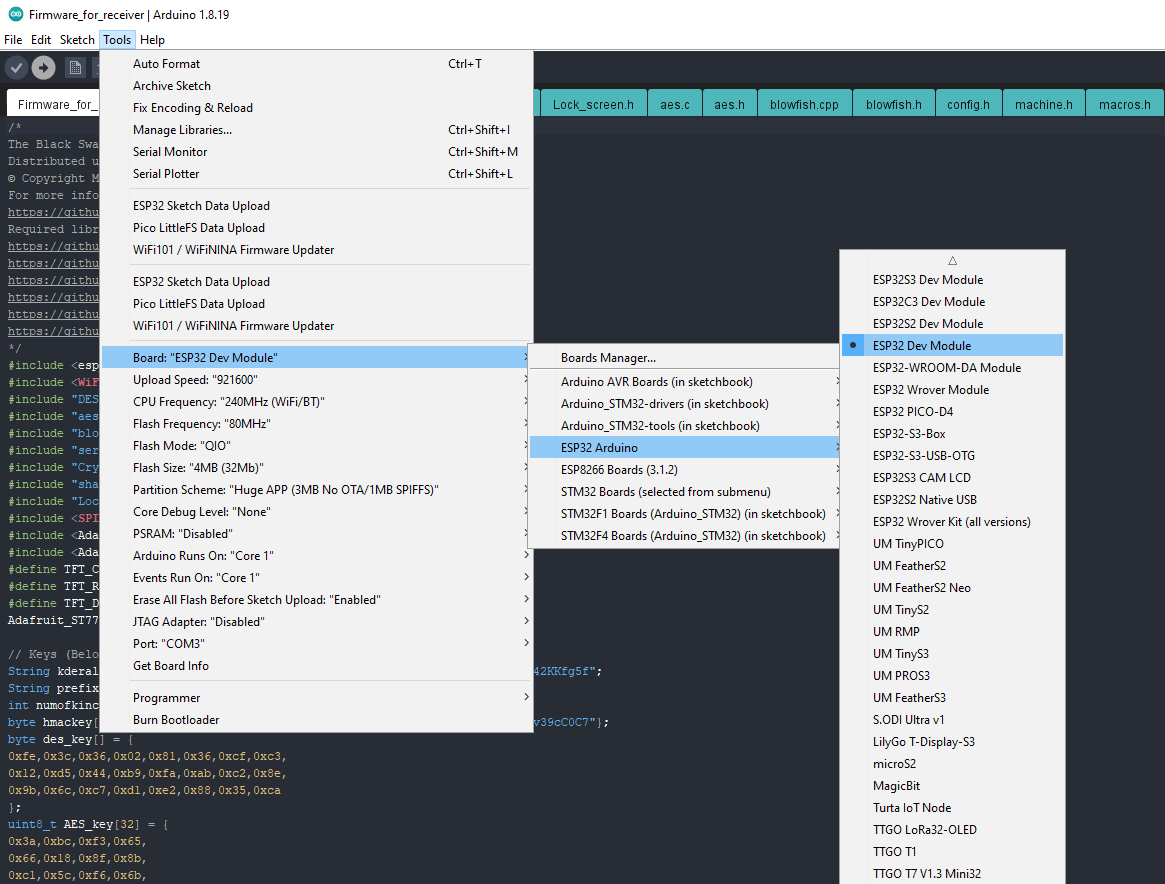Expand Upload Speed: "921600" submenu
Image resolution: width=1165 pixels, height=884 pixels.
[x=317, y=380]
